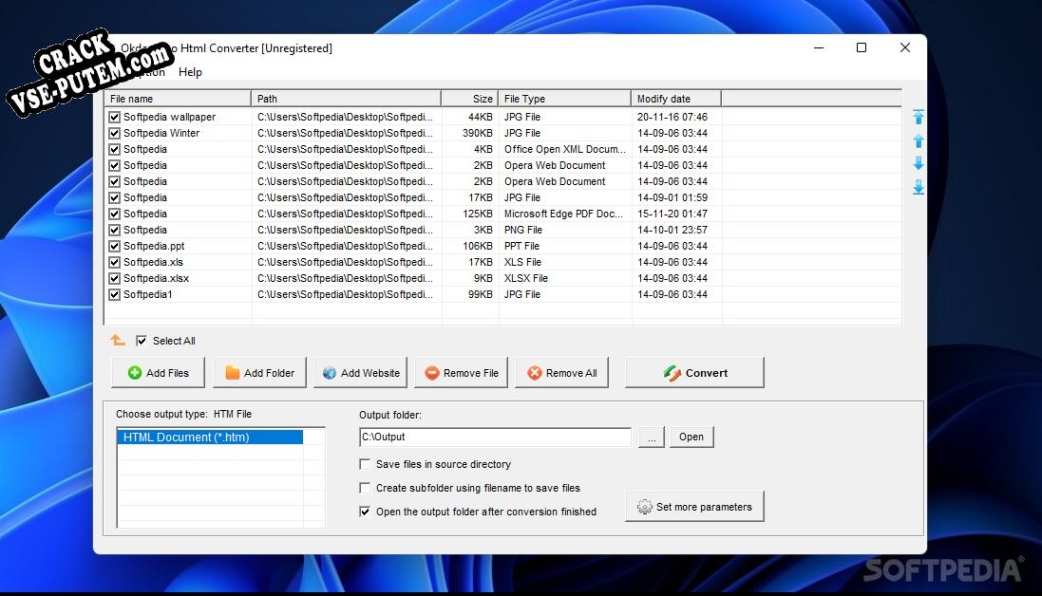Click the move-up arrow icon
Viewport: 1042px width, 596px height.
coord(918,141)
